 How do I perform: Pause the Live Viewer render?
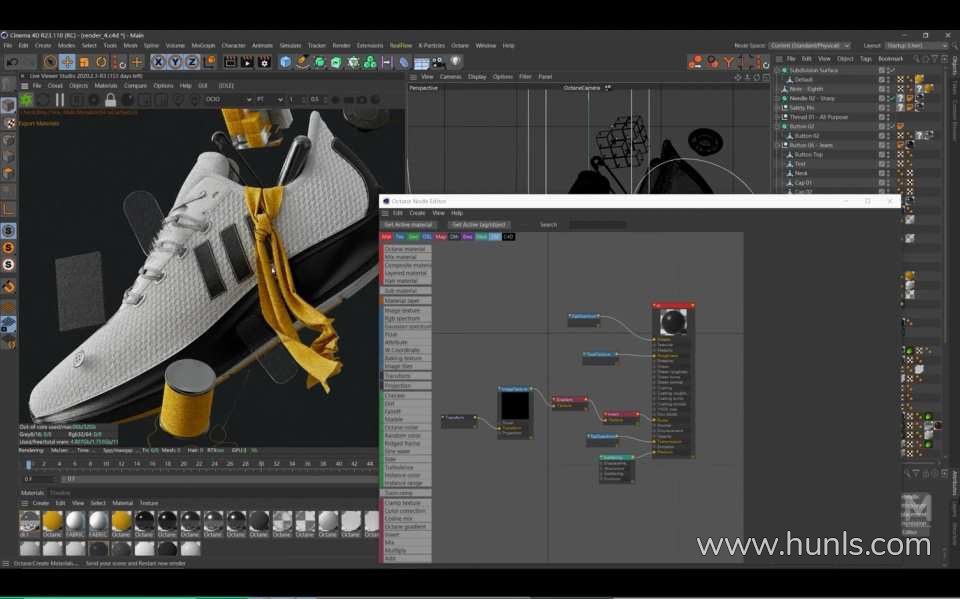click(x=59, y=100)
